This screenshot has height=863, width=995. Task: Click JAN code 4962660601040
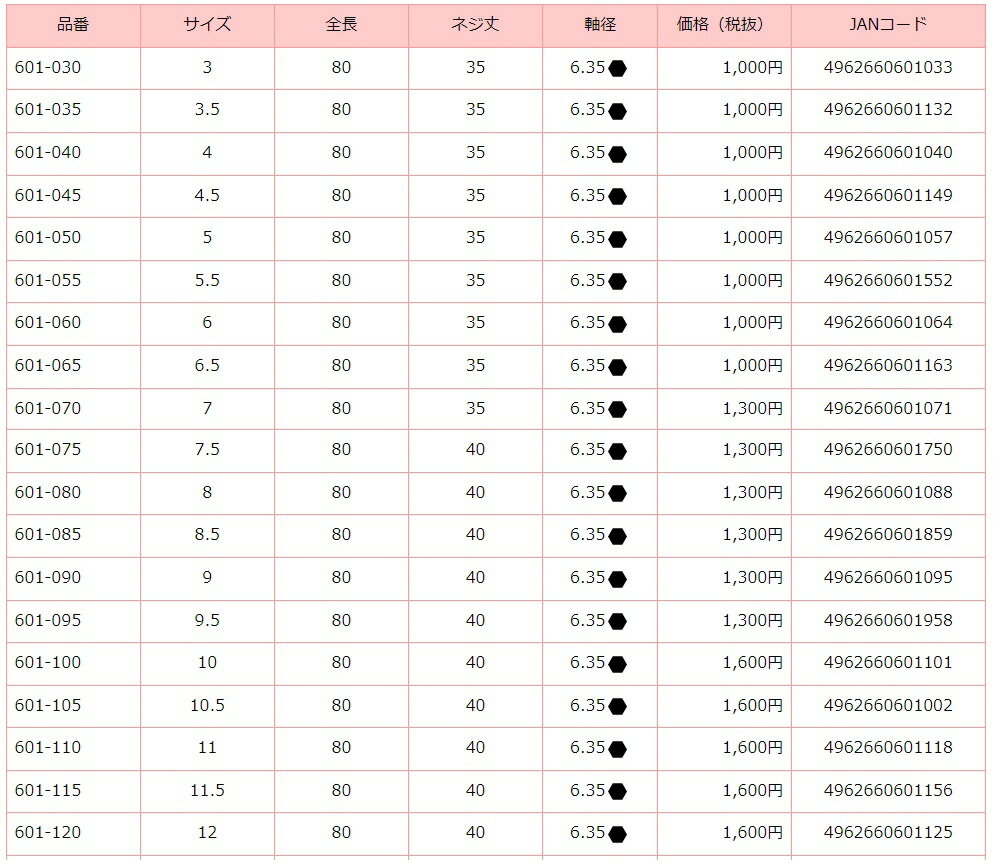tap(888, 152)
